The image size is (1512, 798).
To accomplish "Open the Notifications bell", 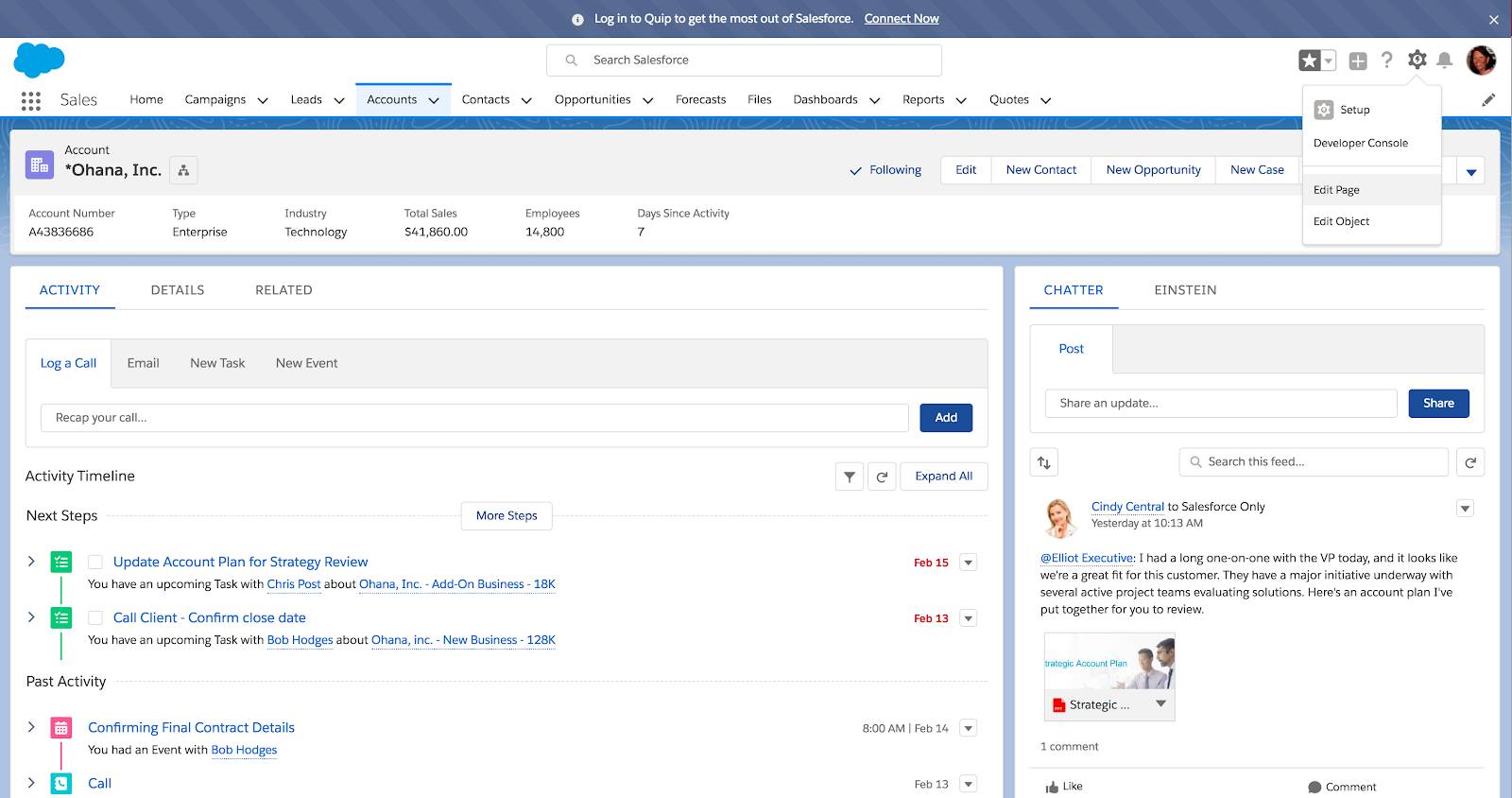I will point(1444,61).
